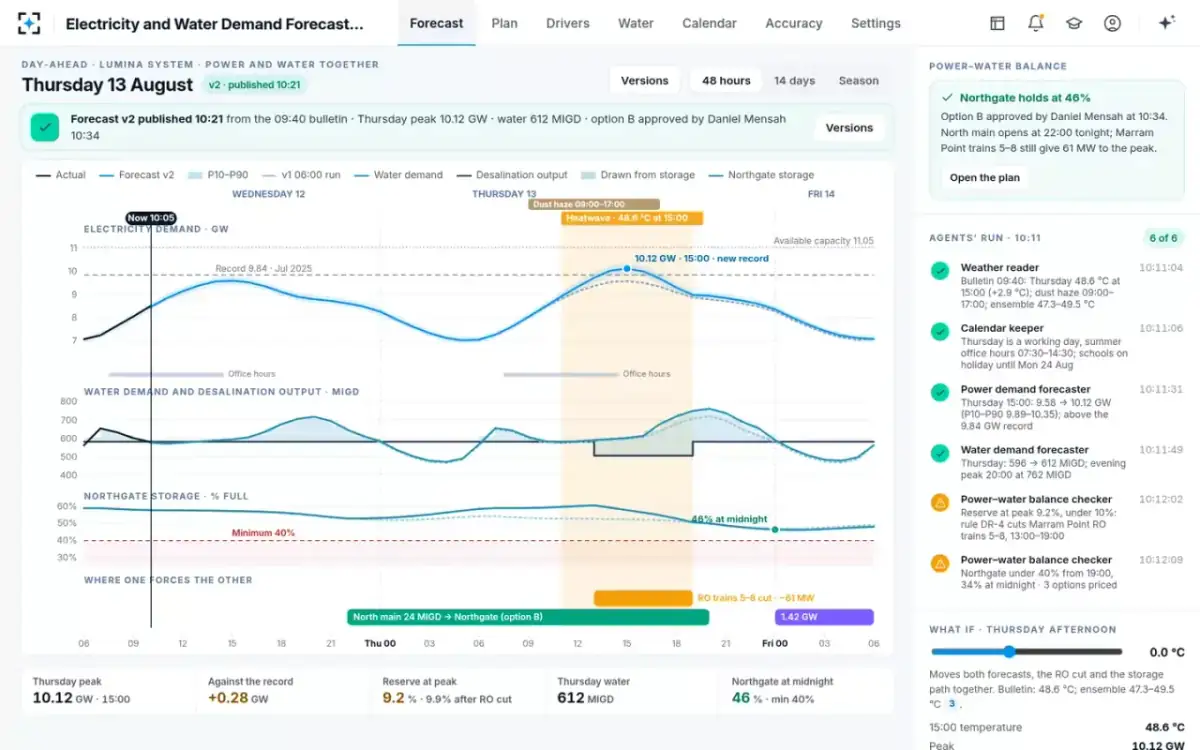Viewport: 1200px width, 750px height.
Task: Click Thursday peak 10.12 GW card
Action: pos(108,691)
